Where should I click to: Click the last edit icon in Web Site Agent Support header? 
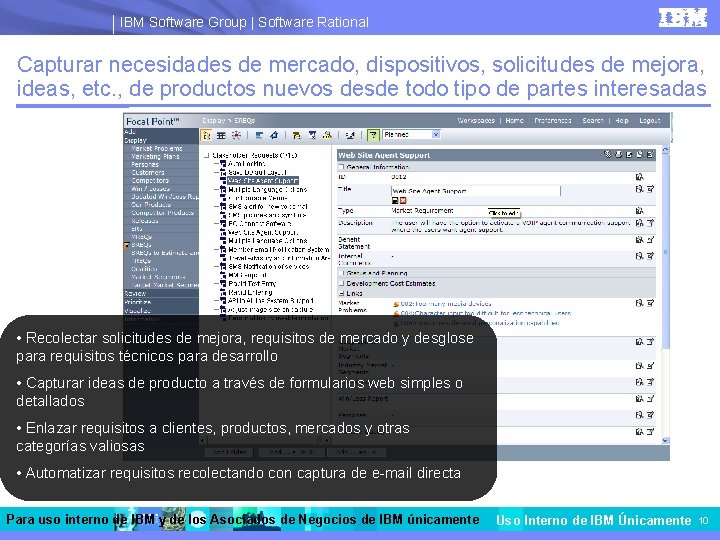(650, 154)
